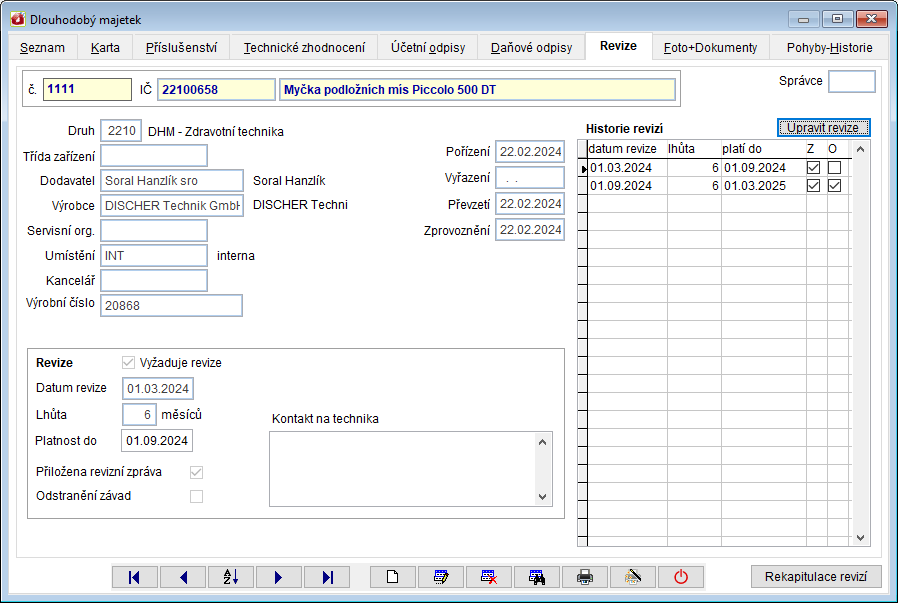This screenshot has width=898, height=603.
Task: Click the Platnost do field 01.09.2024
Action: 157,440
